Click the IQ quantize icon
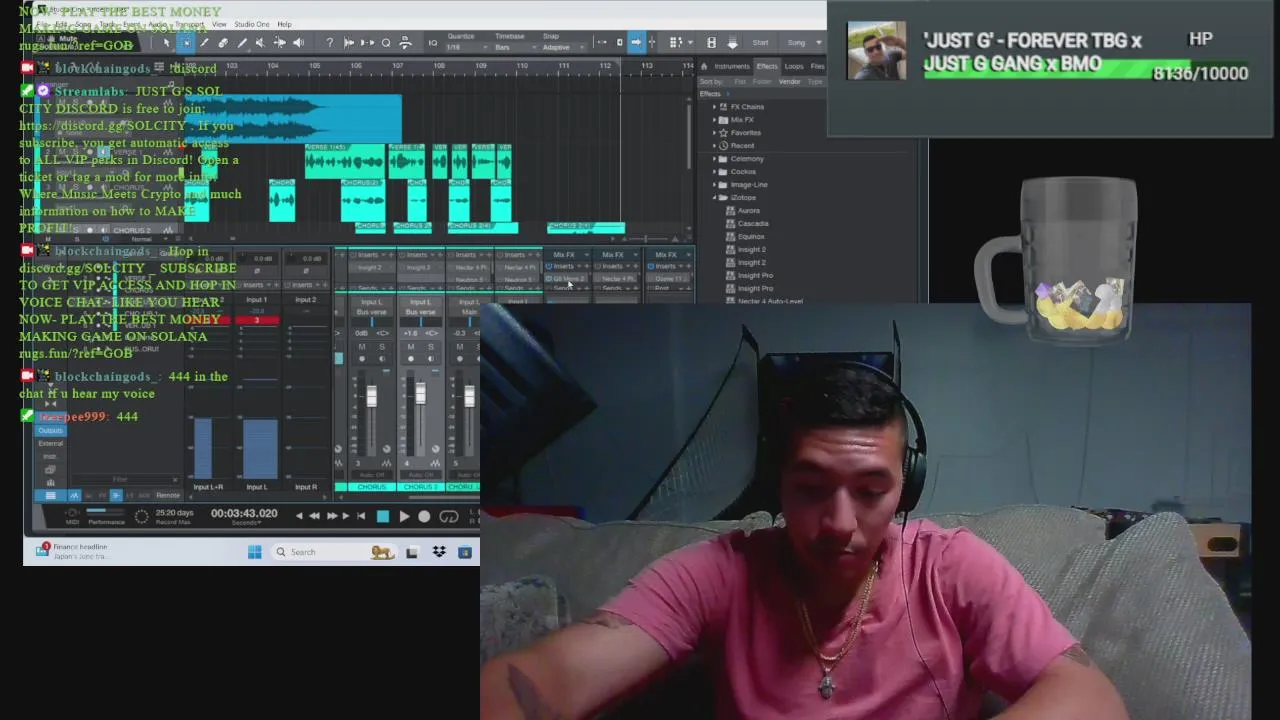 point(433,43)
